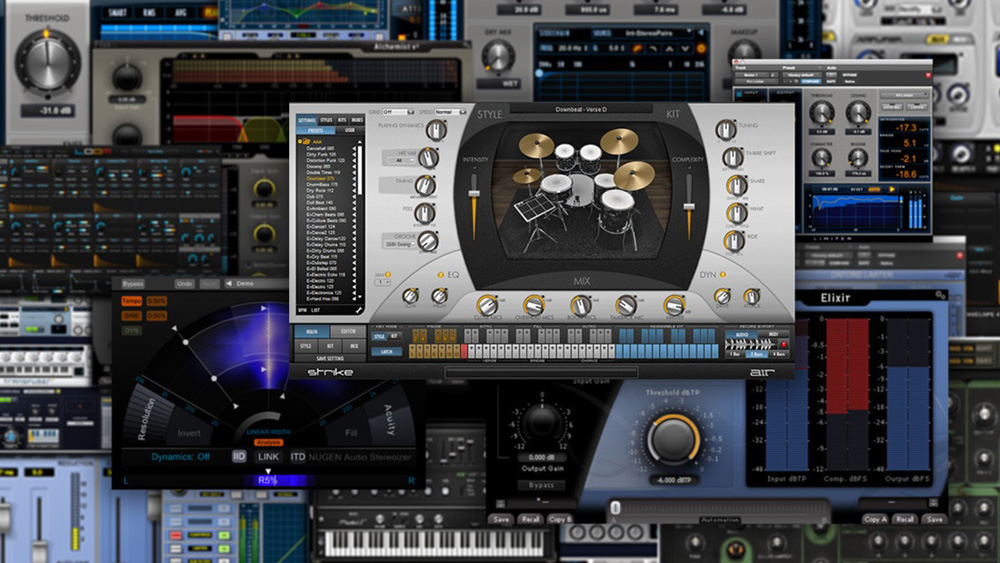Screen dimensions: 1000x563
Task: Toggle the LINK button in NUGEN Stereoizer
Action: pos(268,457)
